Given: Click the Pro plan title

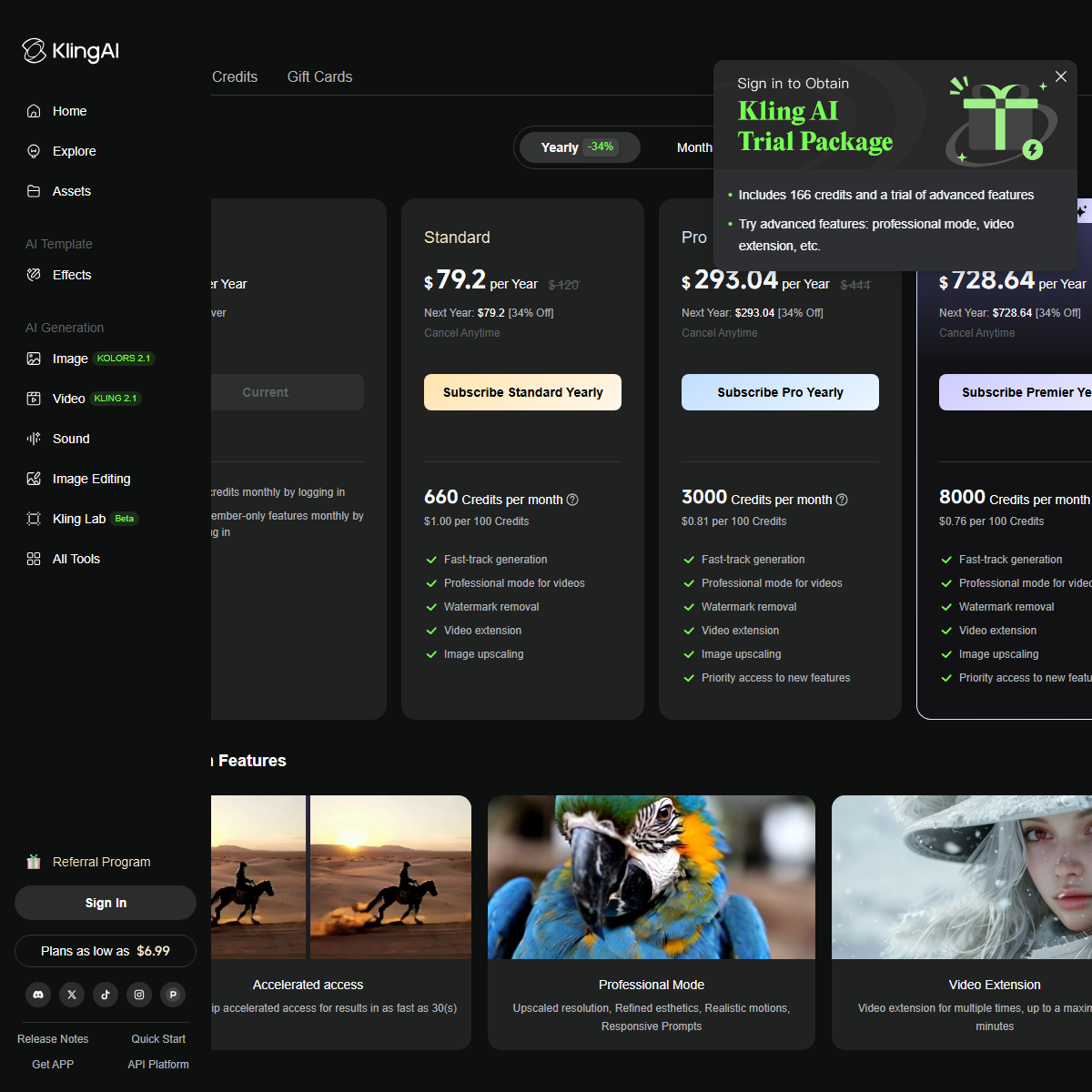Looking at the screenshot, I should (694, 238).
